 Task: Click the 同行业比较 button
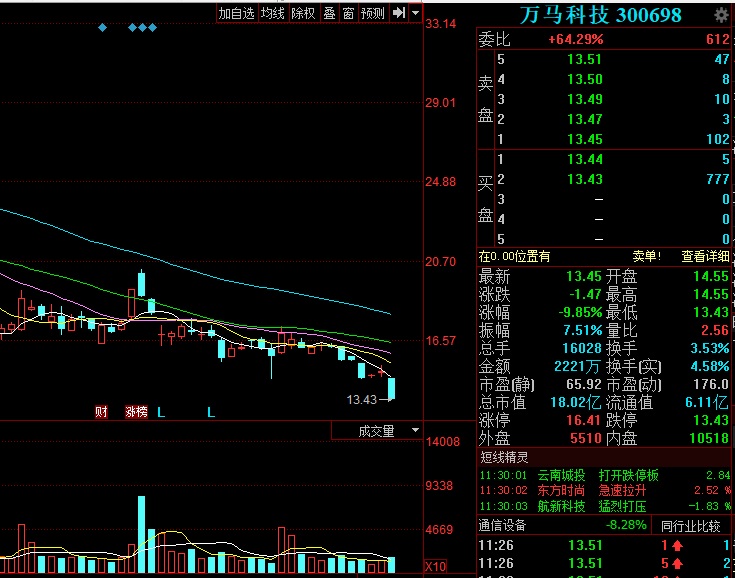tap(692, 525)
